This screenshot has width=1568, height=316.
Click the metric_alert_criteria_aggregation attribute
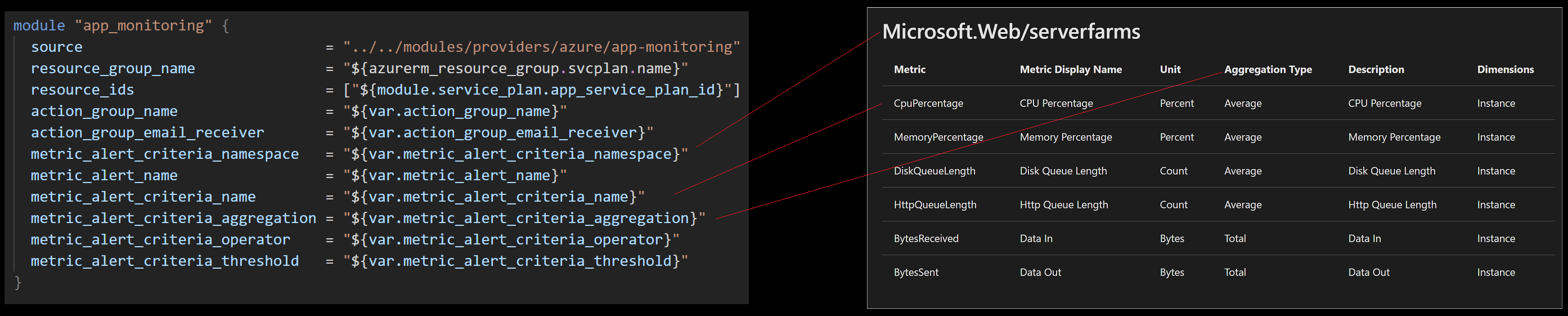point(173,218)
